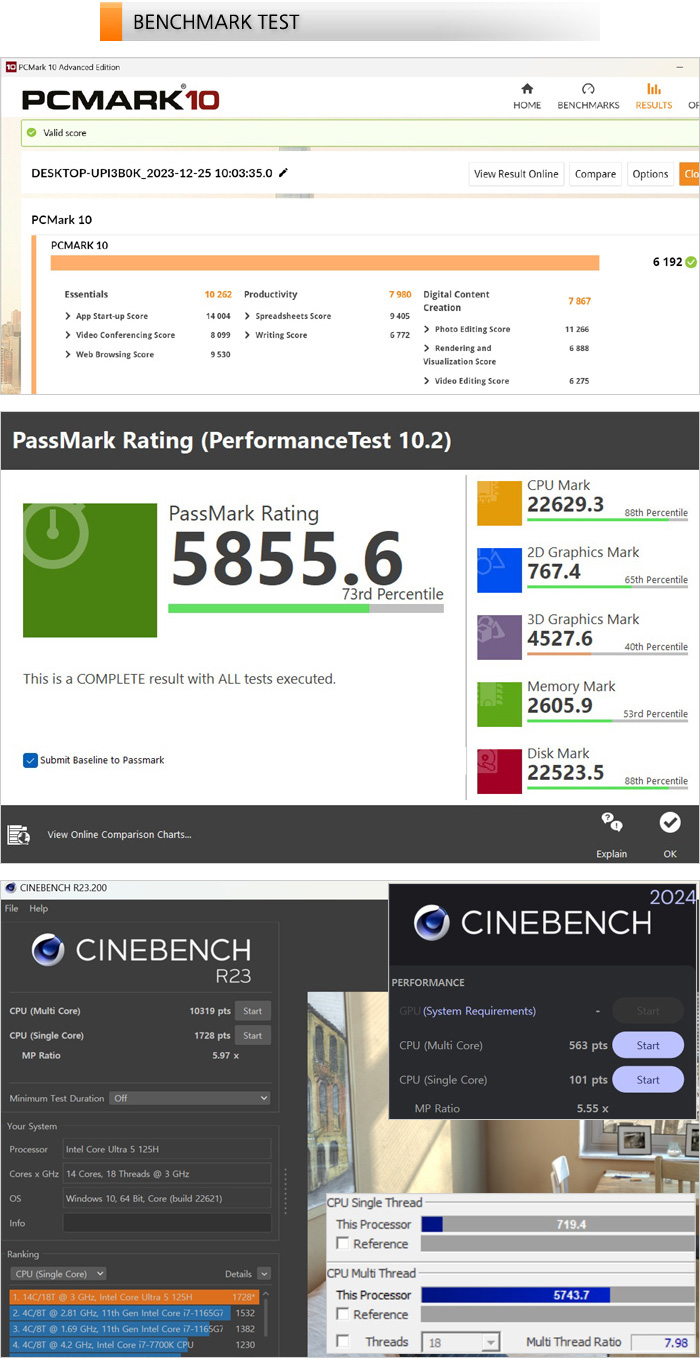Click the PCMark 10 orange score bar
Viewport: 700px width, 1362px height.
325,263
